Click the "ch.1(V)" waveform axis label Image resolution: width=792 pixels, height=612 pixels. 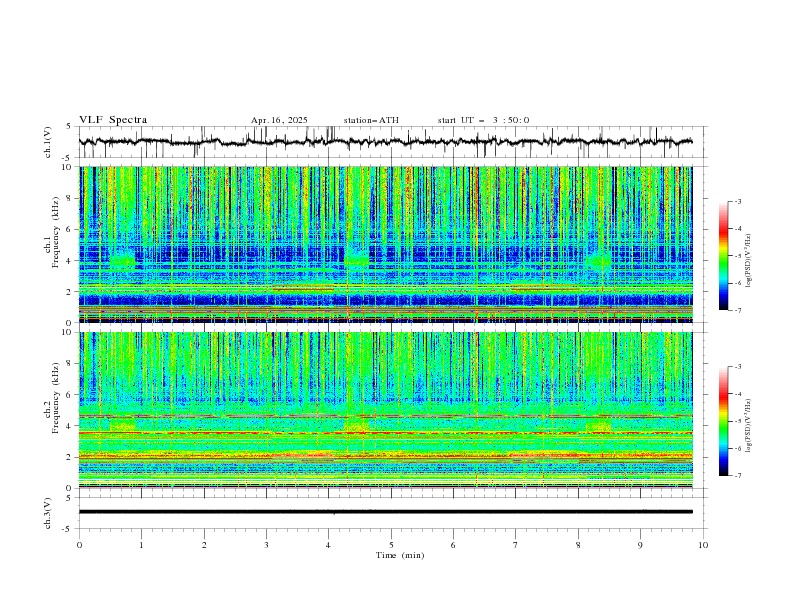point(48,142)
